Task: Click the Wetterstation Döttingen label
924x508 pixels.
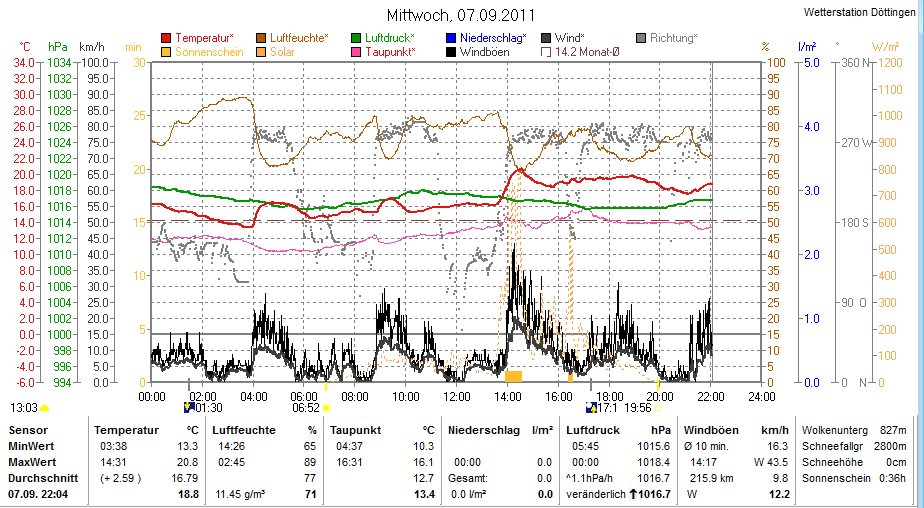Action: click(x=860, y=12)
